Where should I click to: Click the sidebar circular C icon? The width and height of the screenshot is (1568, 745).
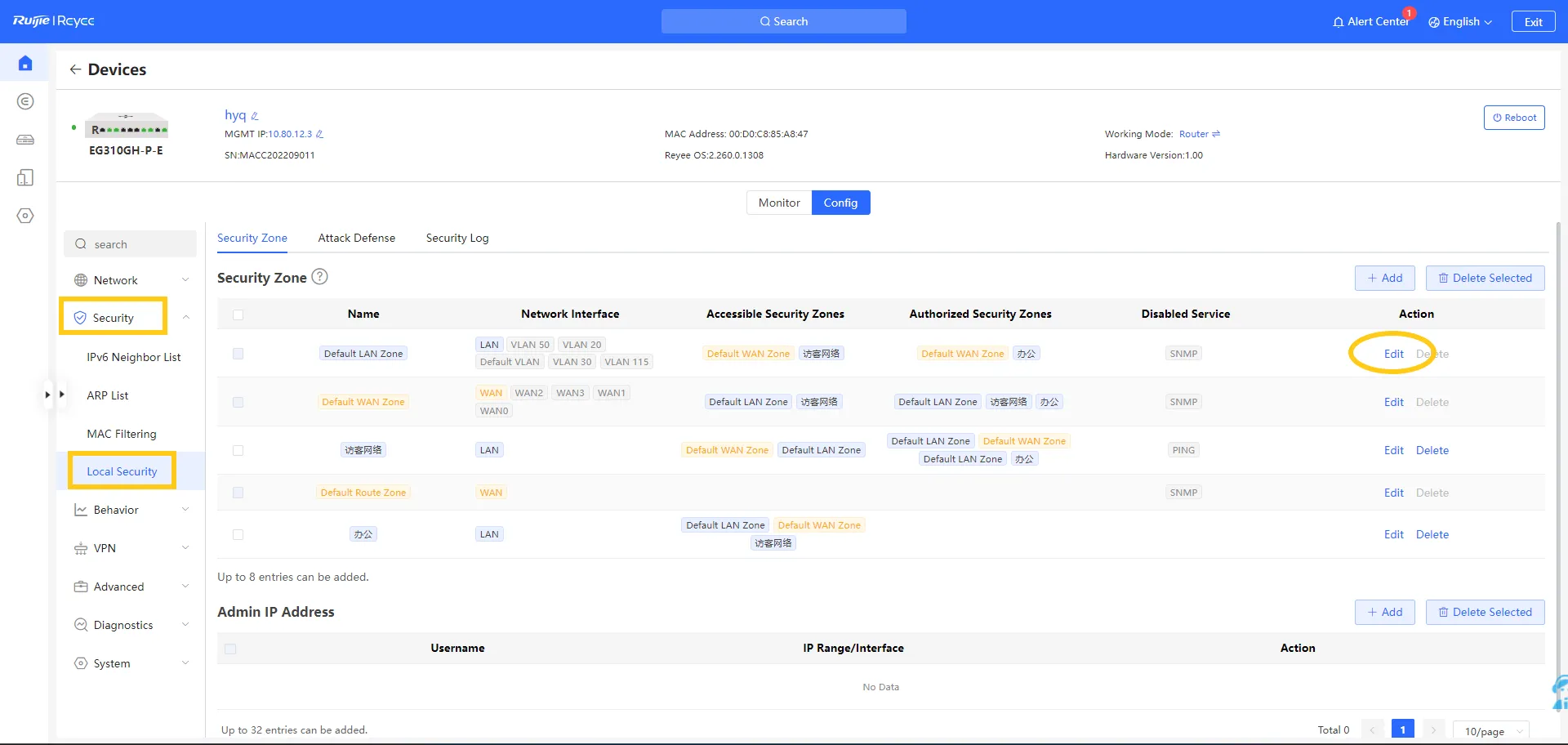pos(25,101)
